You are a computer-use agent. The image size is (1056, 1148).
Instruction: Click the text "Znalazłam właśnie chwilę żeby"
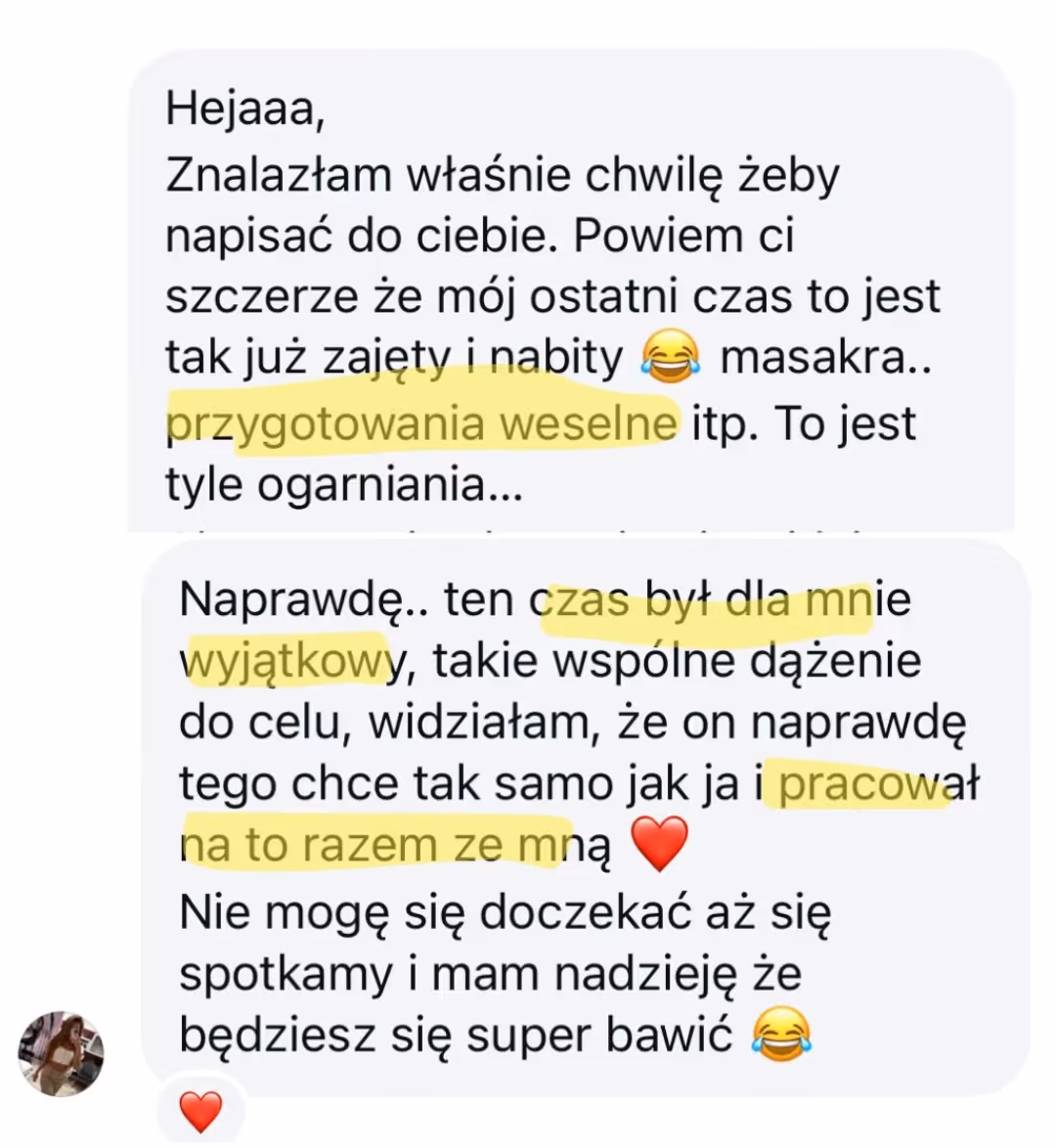click(503, 176)
